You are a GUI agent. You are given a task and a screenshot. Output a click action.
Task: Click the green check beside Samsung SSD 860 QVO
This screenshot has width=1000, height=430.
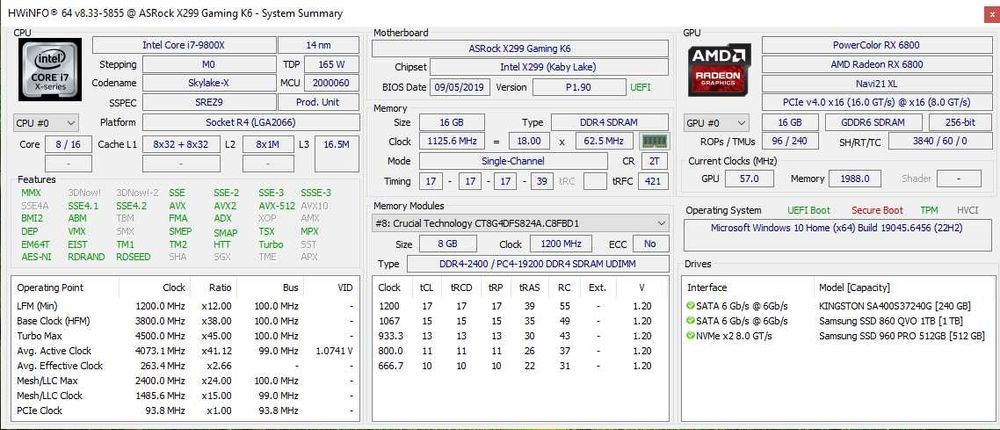tap(690, 320)
